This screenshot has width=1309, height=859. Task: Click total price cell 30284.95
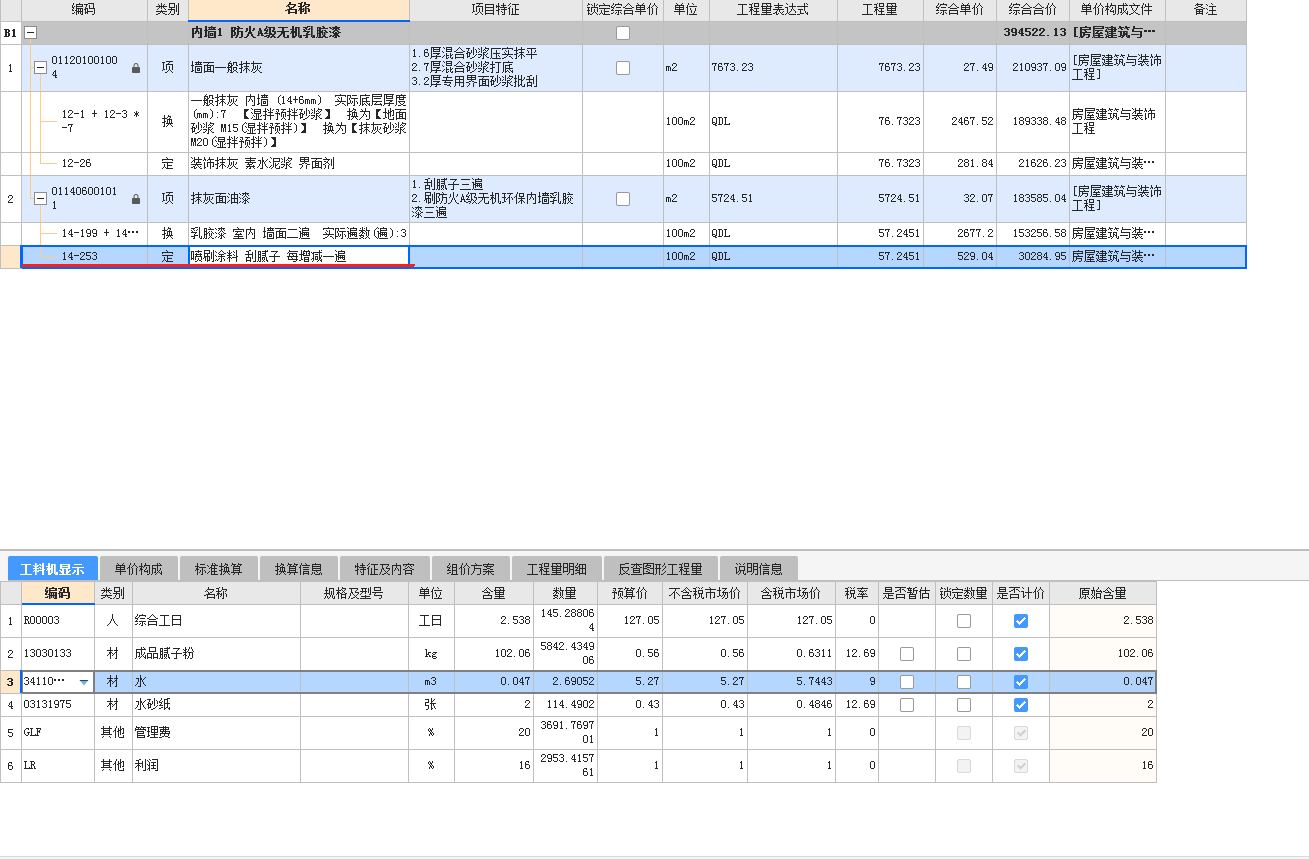point(1032,257)
